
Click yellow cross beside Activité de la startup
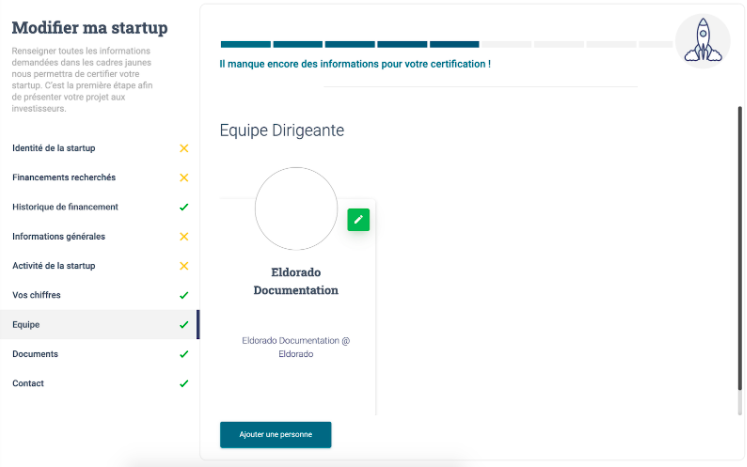[184, 266]
